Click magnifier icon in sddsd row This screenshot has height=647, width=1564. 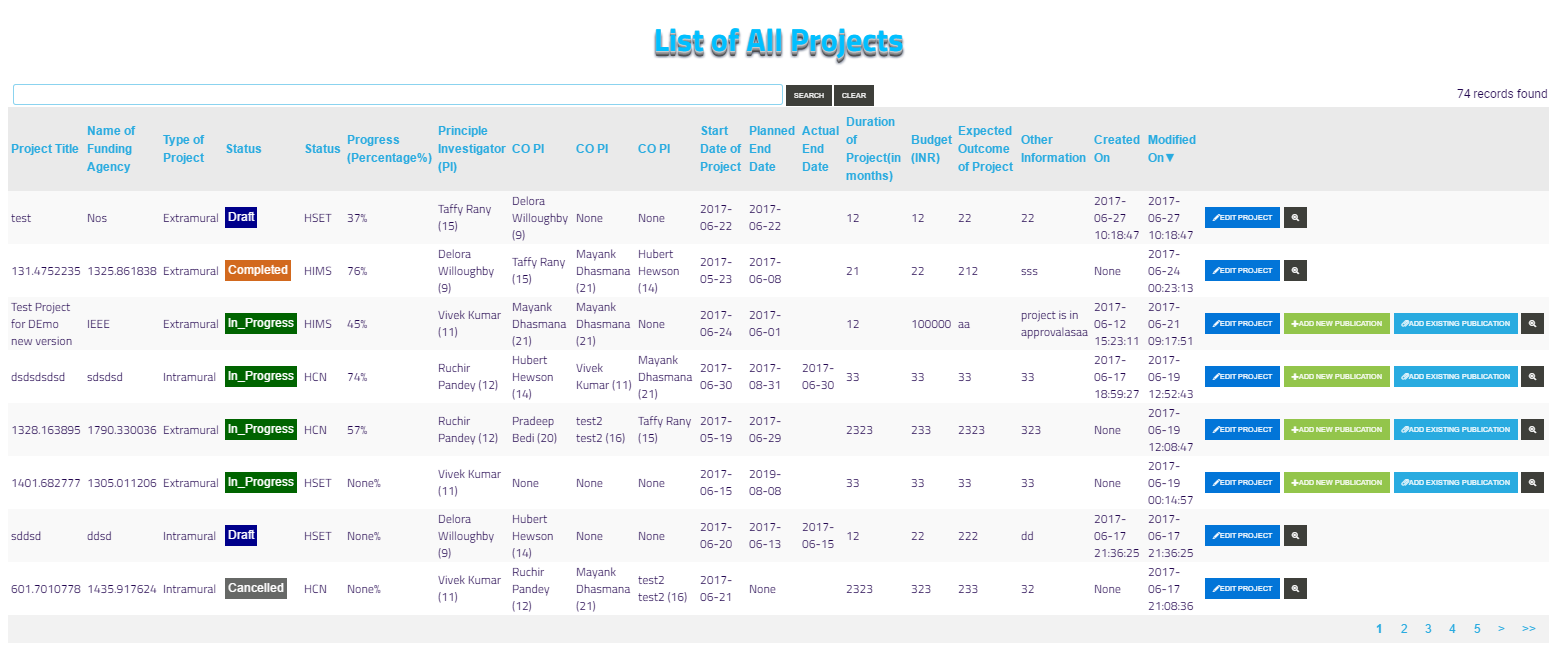[1295, 535]
